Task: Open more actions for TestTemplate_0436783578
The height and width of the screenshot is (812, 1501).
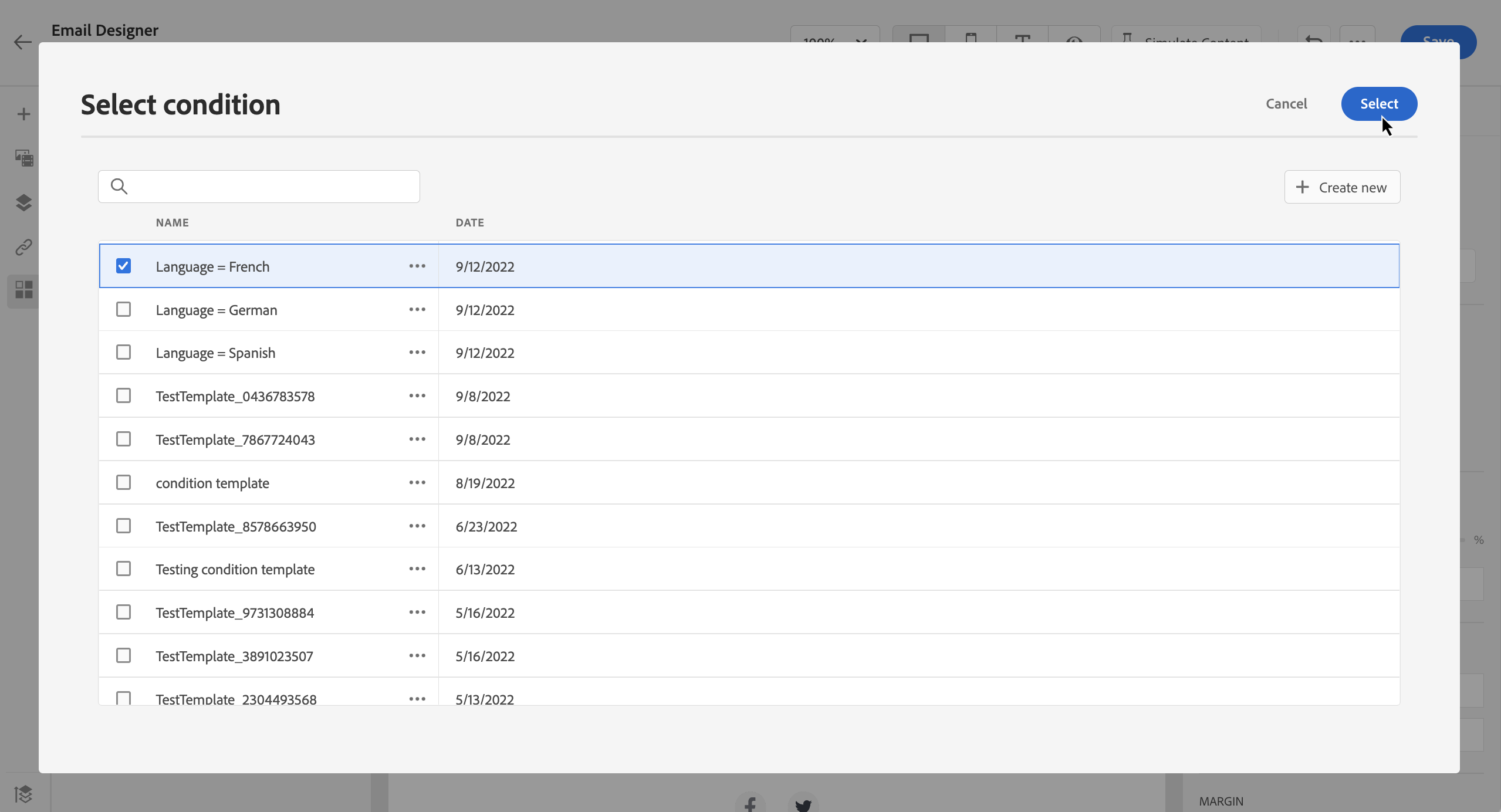Action: pyautogui.click(x=417, y=395)
